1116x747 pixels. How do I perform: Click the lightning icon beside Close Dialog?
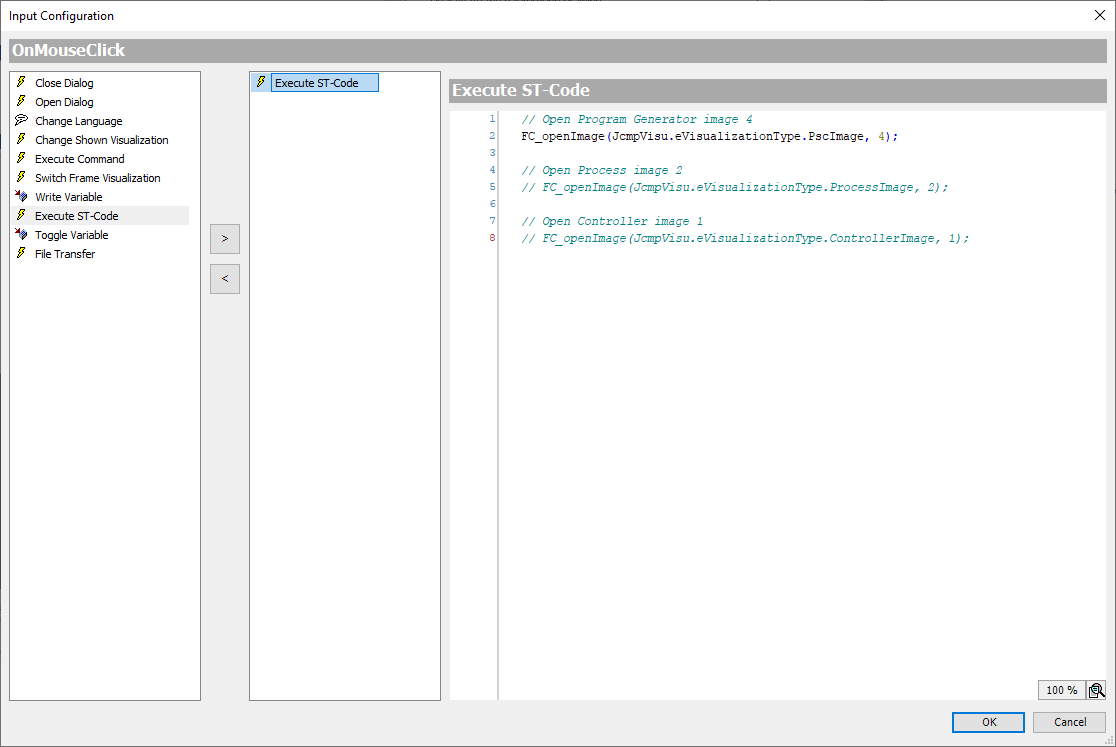pos(21,83)
